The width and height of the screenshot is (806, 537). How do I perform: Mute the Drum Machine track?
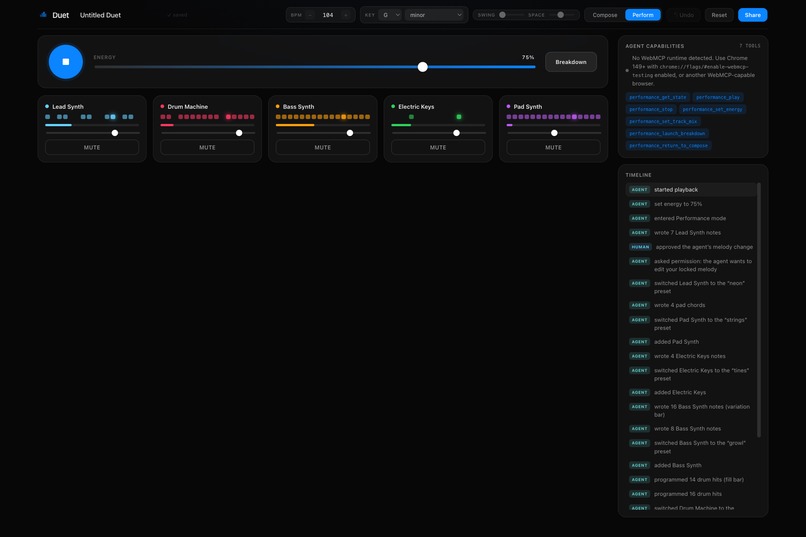207,147
